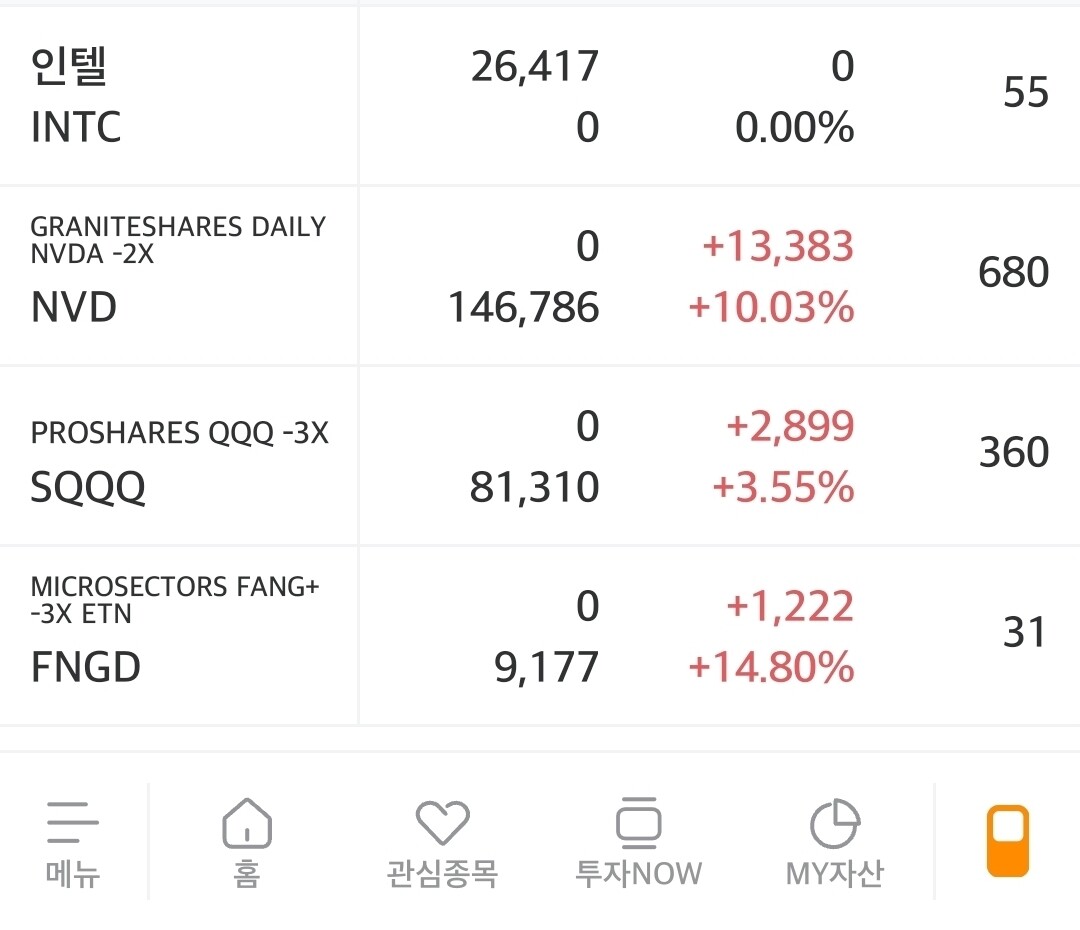Select the 관심종목 tab label

coord(442,874)
